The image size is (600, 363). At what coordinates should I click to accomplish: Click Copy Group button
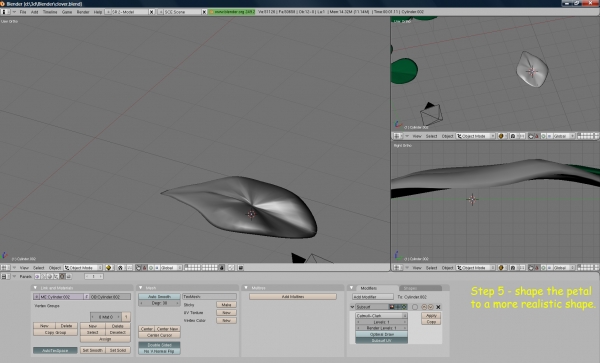coord(55,332)
